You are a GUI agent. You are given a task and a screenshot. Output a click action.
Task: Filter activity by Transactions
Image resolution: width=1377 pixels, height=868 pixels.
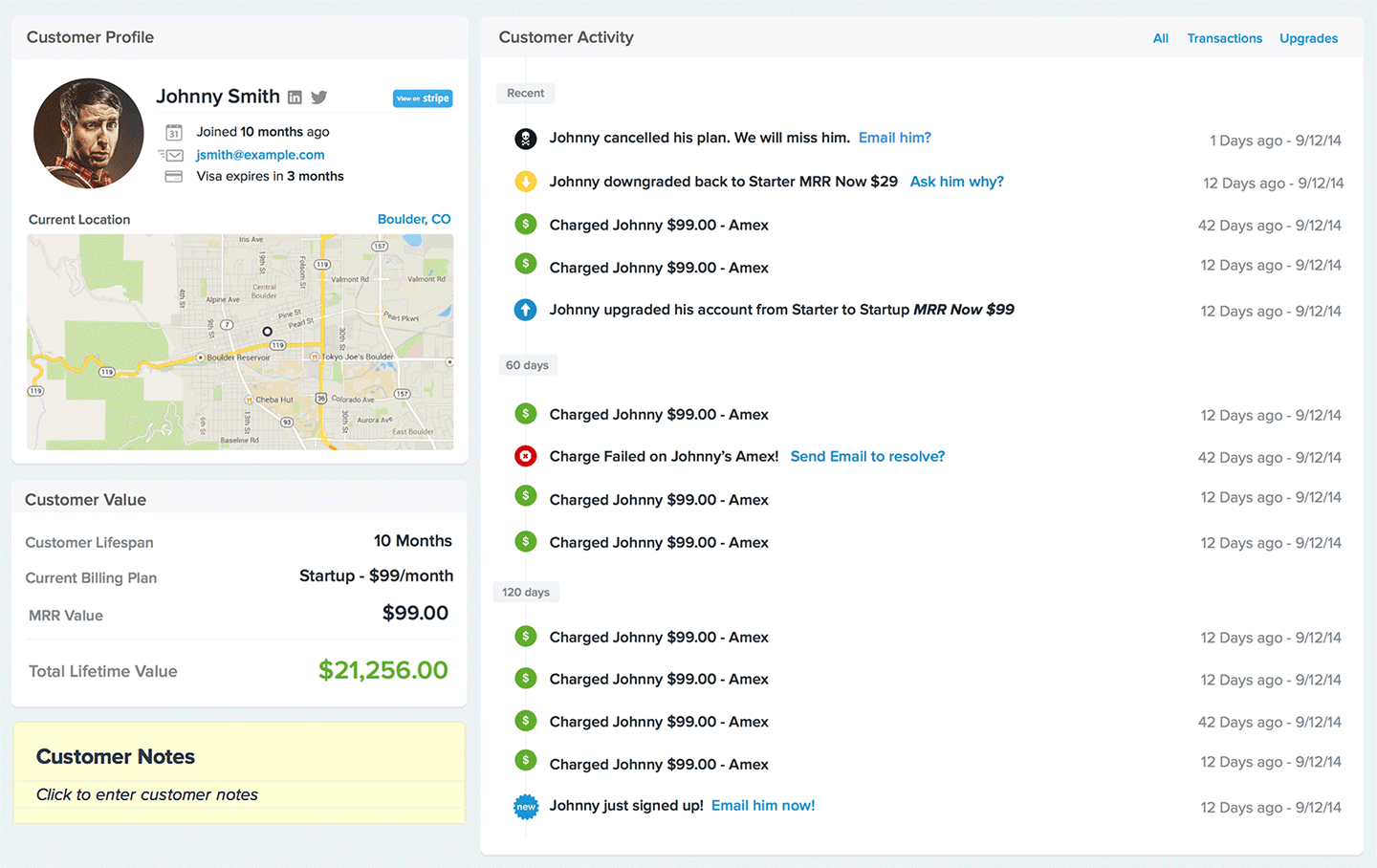point(1224,39)
